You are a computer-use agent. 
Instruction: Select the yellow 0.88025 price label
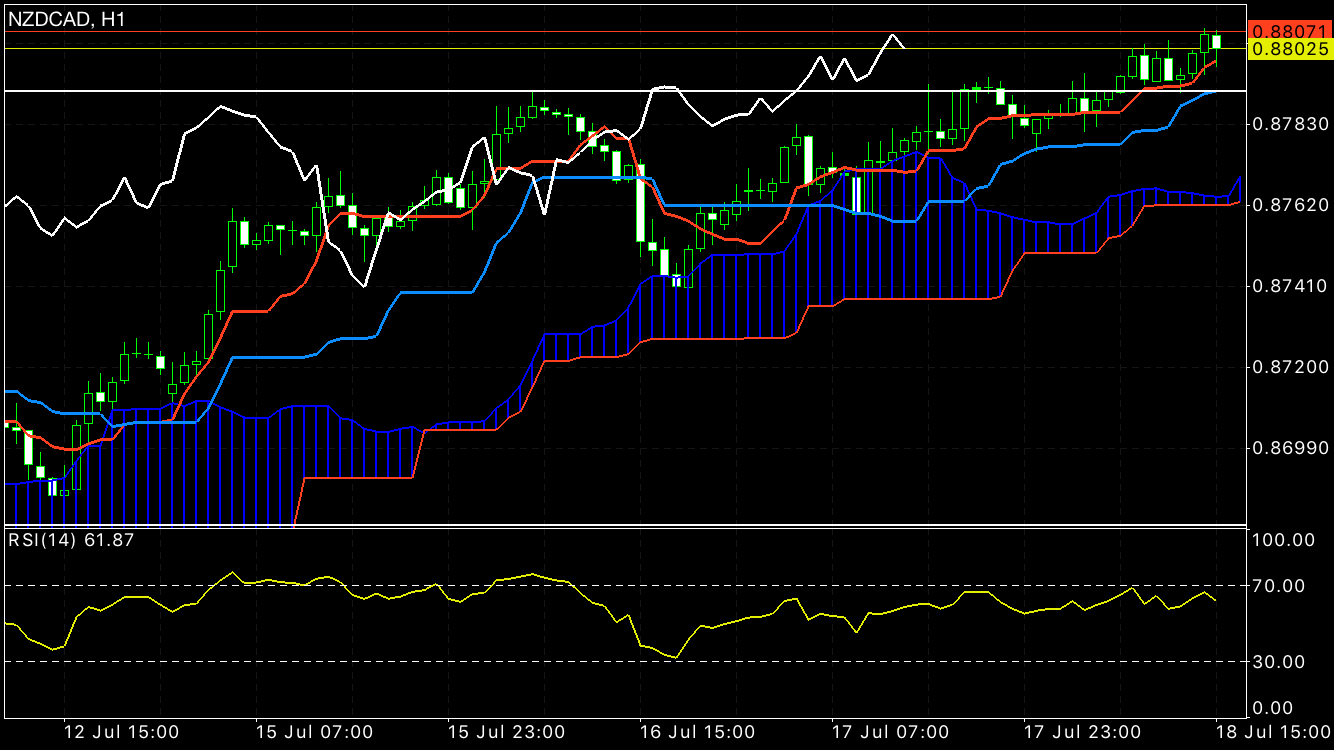1290,49
